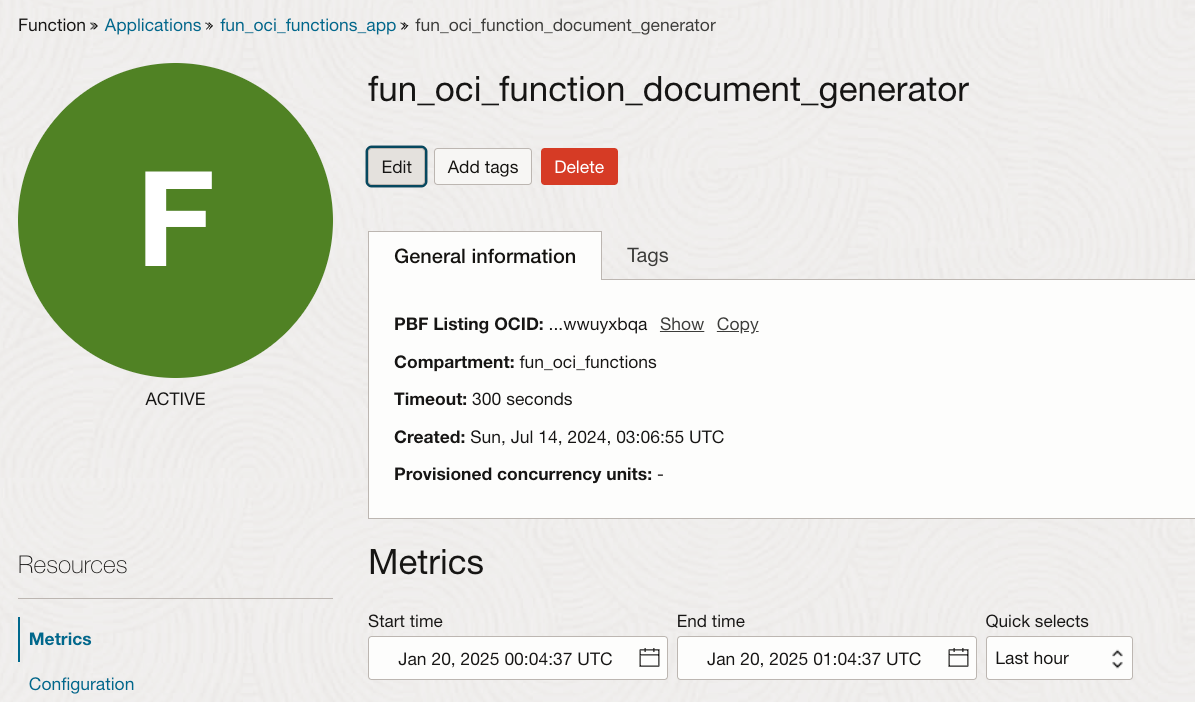Click into the Start time field
This screenshot has height=702, width=1195.
pos(505,658)
